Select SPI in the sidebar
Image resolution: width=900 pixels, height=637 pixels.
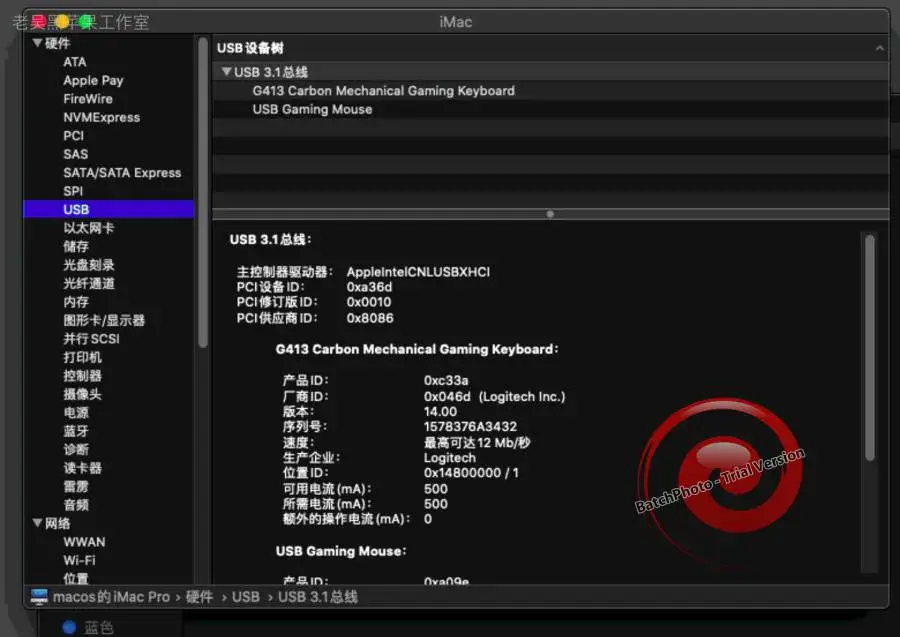(73, 191)
